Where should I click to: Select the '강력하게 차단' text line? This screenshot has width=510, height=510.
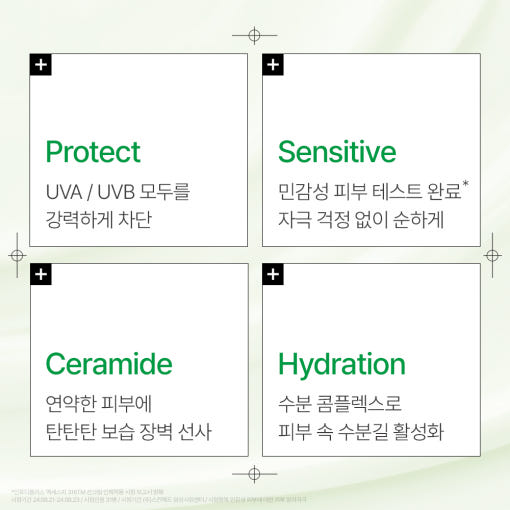point(99,220)
